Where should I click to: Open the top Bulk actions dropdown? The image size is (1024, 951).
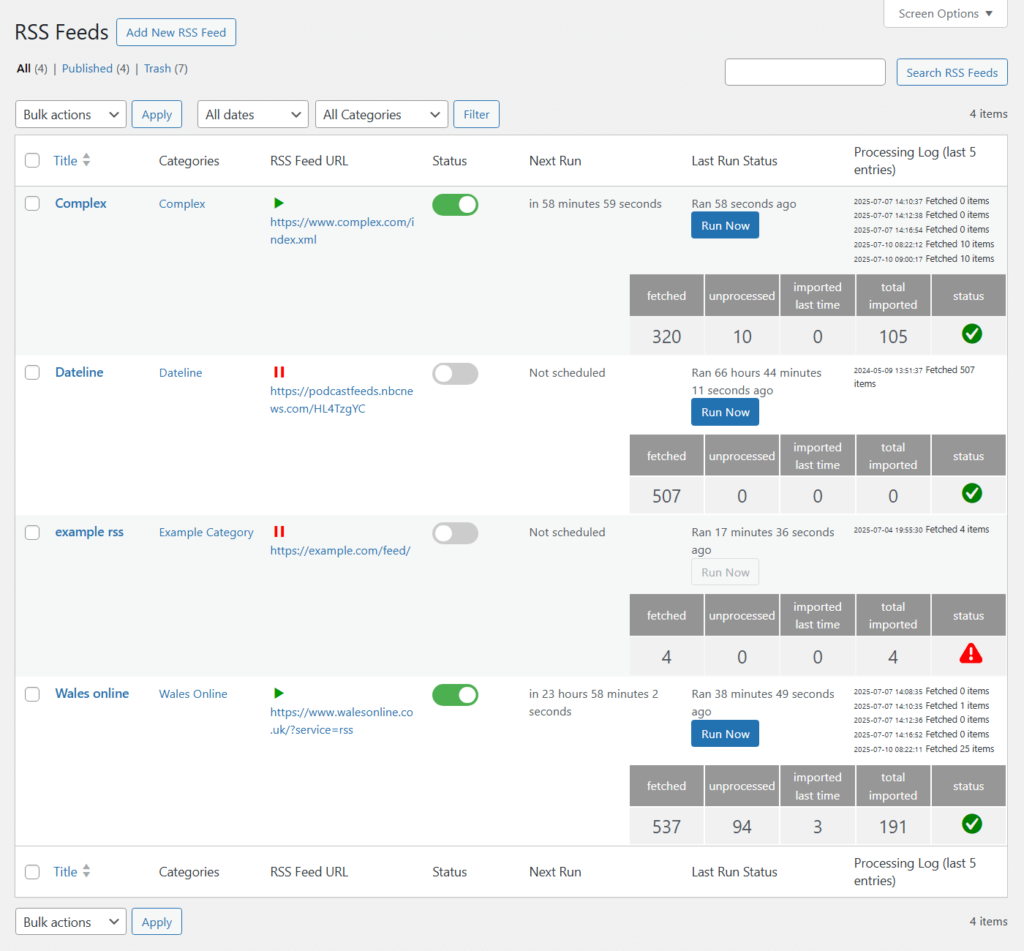pyautogui.click(x=71, y=115)
